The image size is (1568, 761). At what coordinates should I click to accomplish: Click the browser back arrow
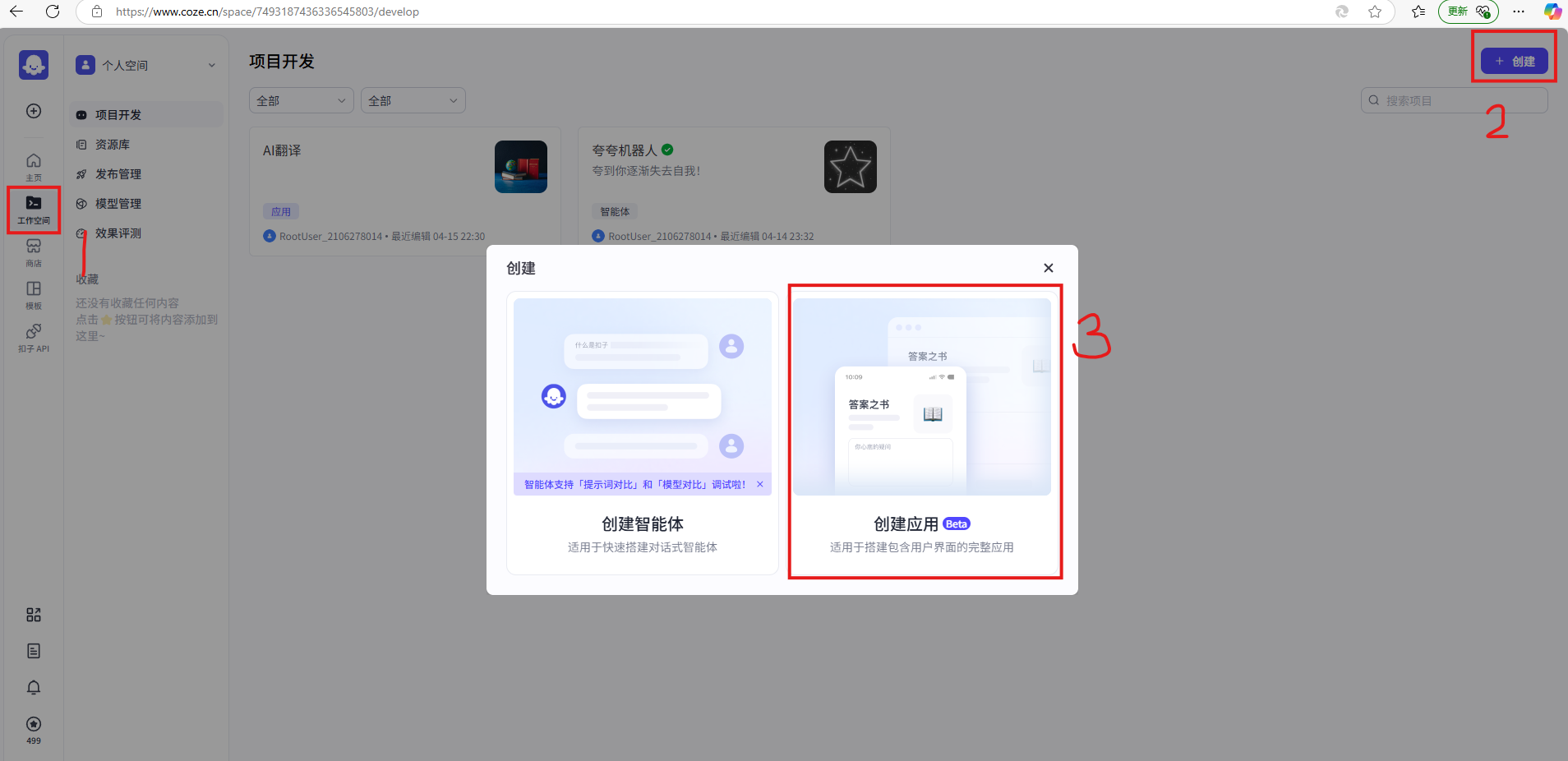16,12
